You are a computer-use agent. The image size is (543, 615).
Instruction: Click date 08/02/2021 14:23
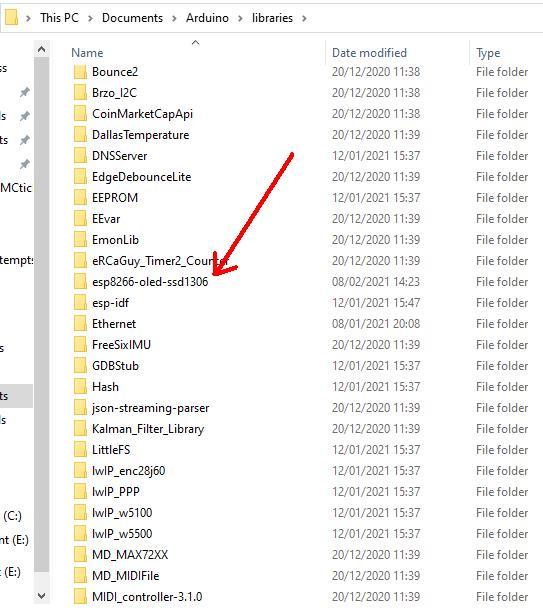(376, 282)
